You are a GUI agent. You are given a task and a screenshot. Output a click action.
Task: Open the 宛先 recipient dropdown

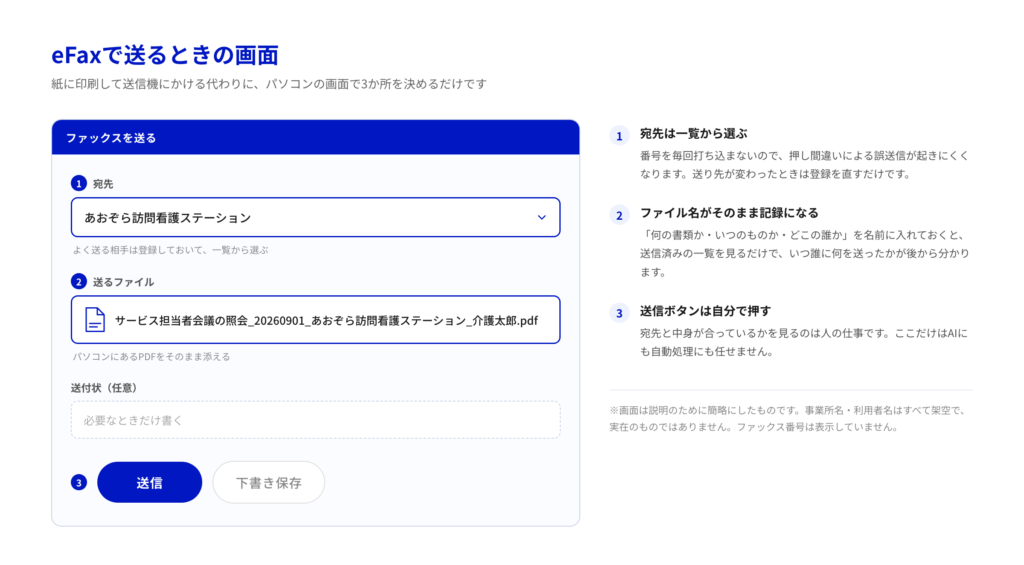pos(315,218)
